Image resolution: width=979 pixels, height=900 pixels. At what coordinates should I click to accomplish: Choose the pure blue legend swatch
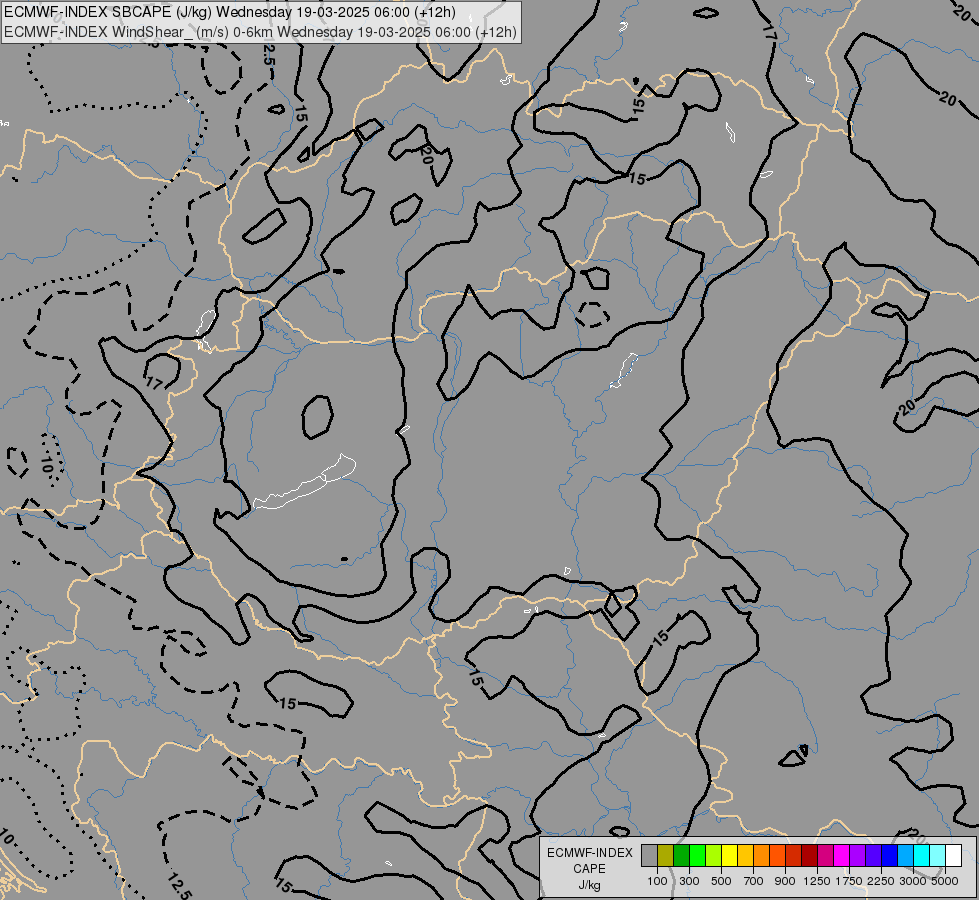coord(889,855)
